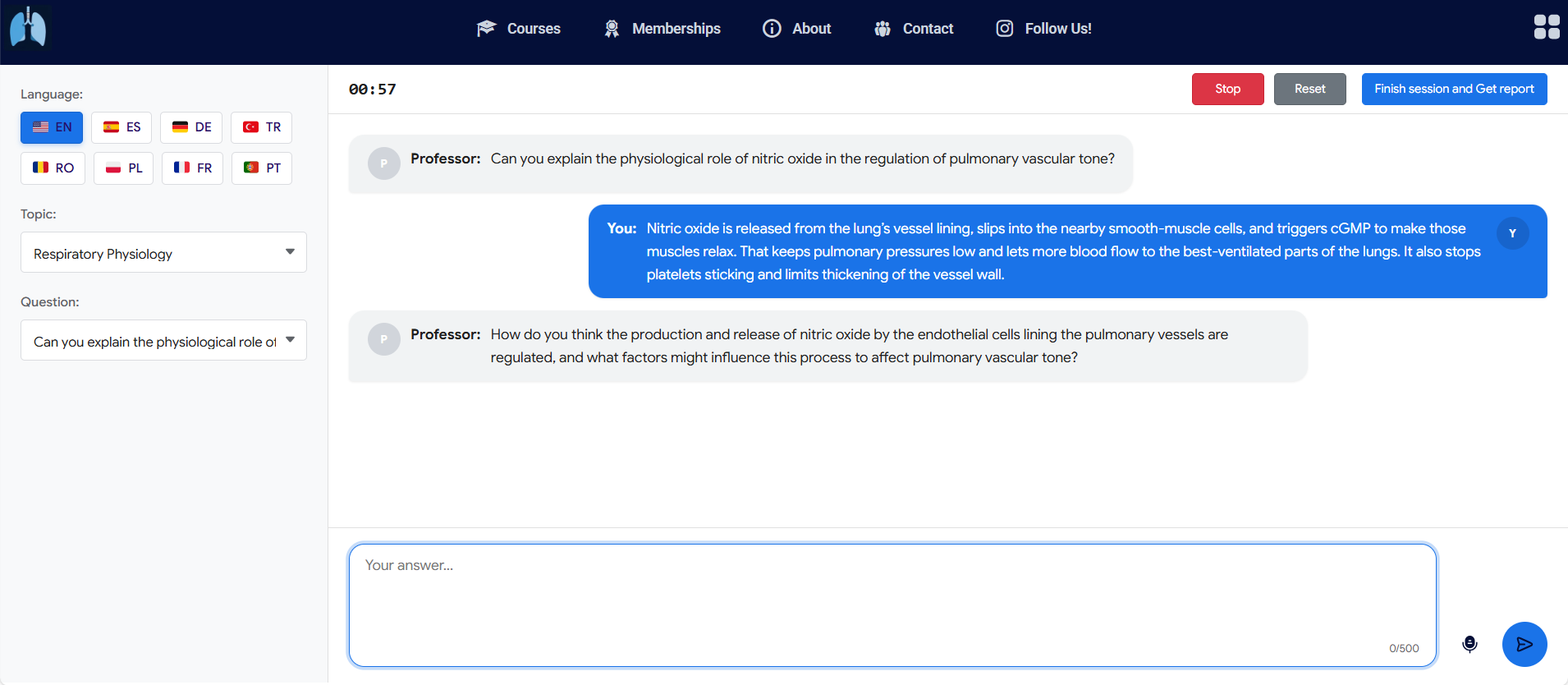Click the first Professor P avatar
Image resolution: width=1568 pixels, height=685 pixels.
pos(383,163)
